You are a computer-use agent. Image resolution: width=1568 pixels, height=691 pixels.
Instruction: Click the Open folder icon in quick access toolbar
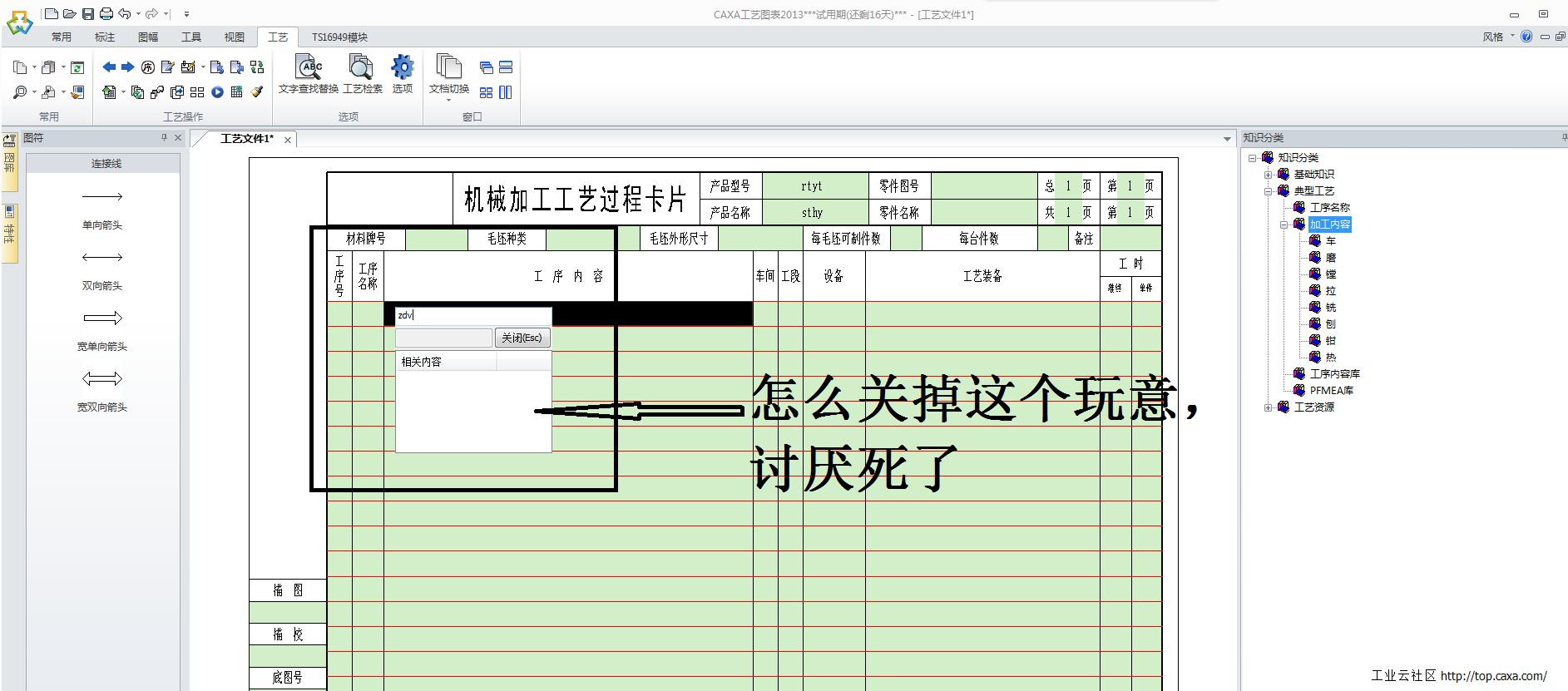point(70,14)
